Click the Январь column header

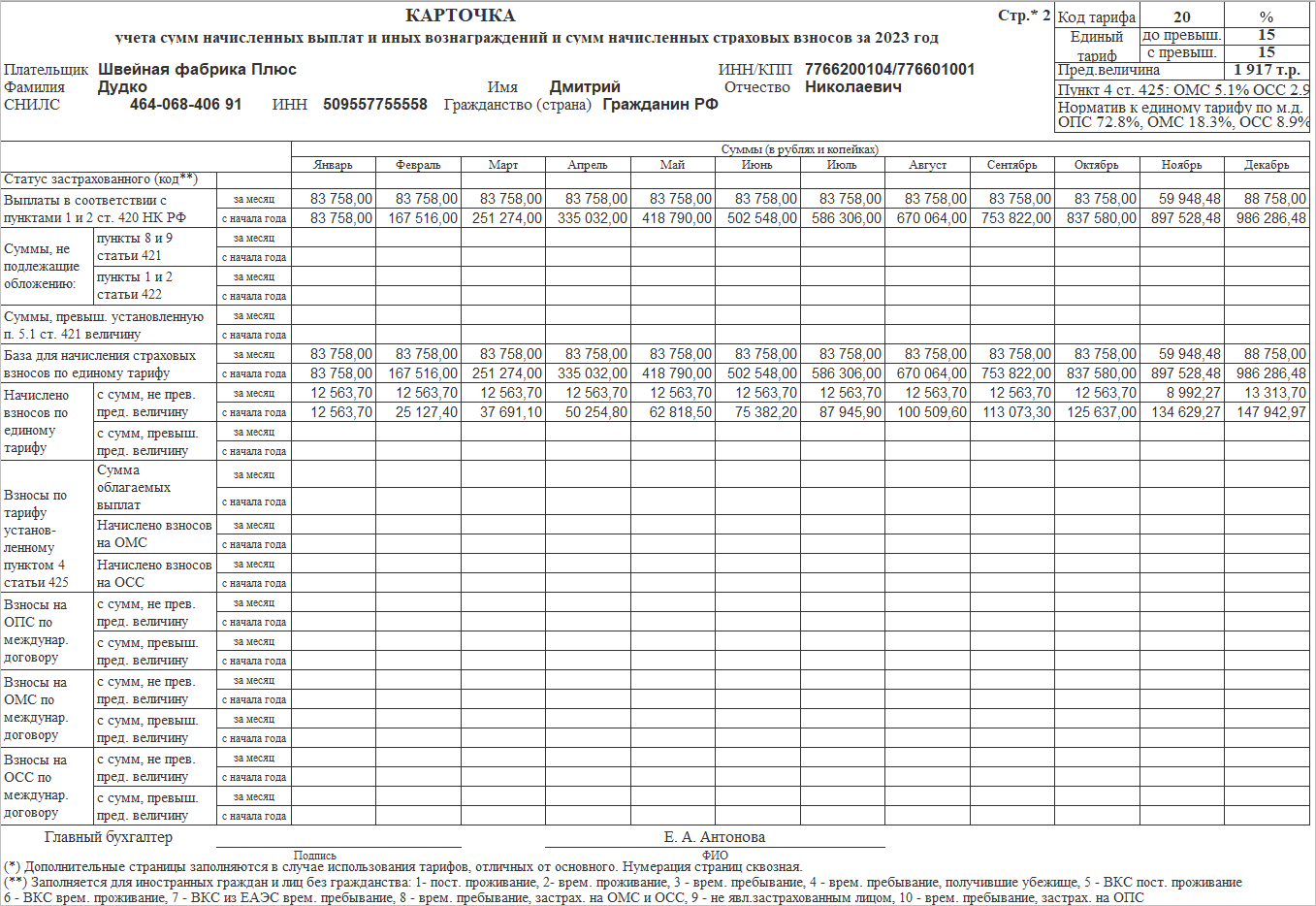[333, 165]
